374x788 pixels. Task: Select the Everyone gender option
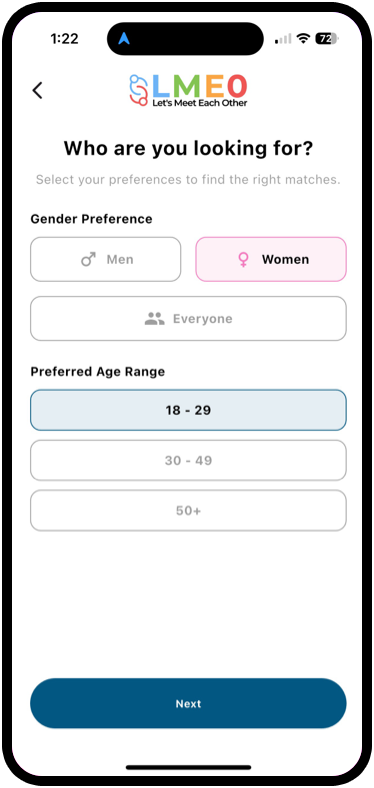coord(189,319)
